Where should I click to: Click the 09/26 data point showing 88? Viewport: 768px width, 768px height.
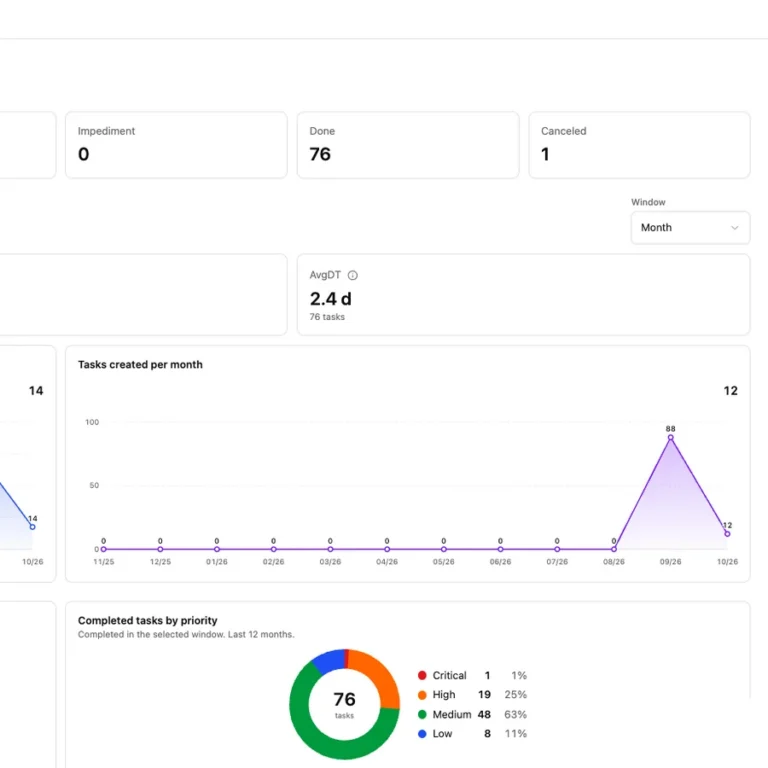pos(671,437)
